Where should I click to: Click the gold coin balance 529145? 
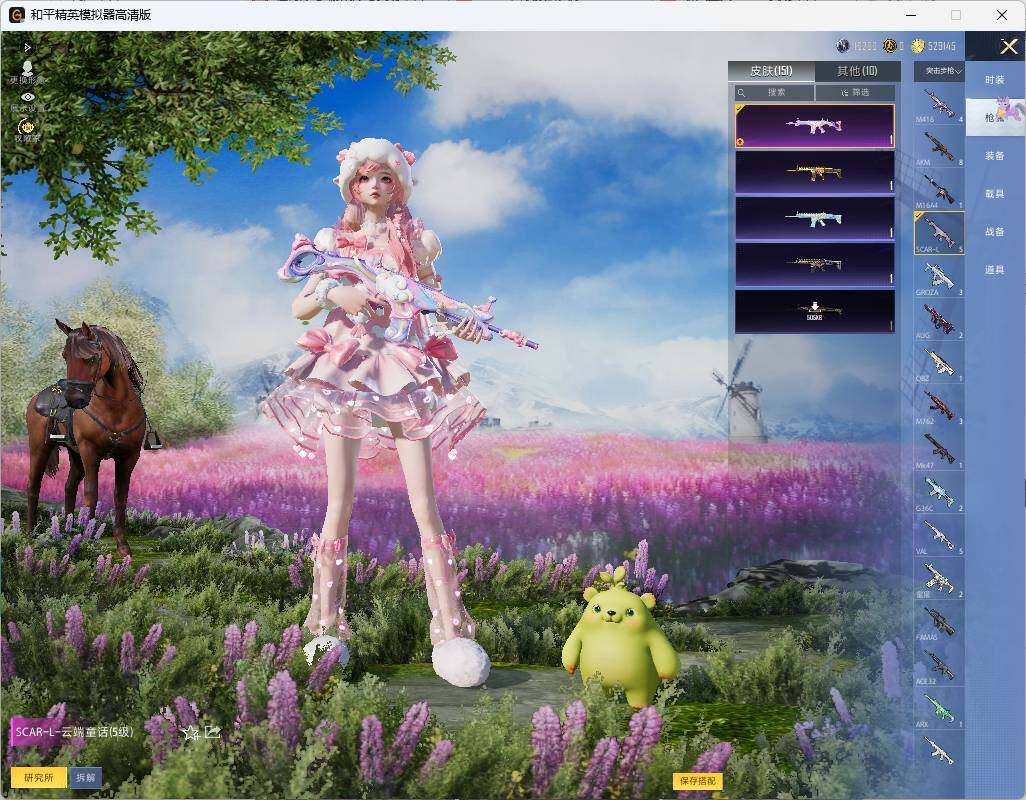pyautogui.click(x=934, y=46)
